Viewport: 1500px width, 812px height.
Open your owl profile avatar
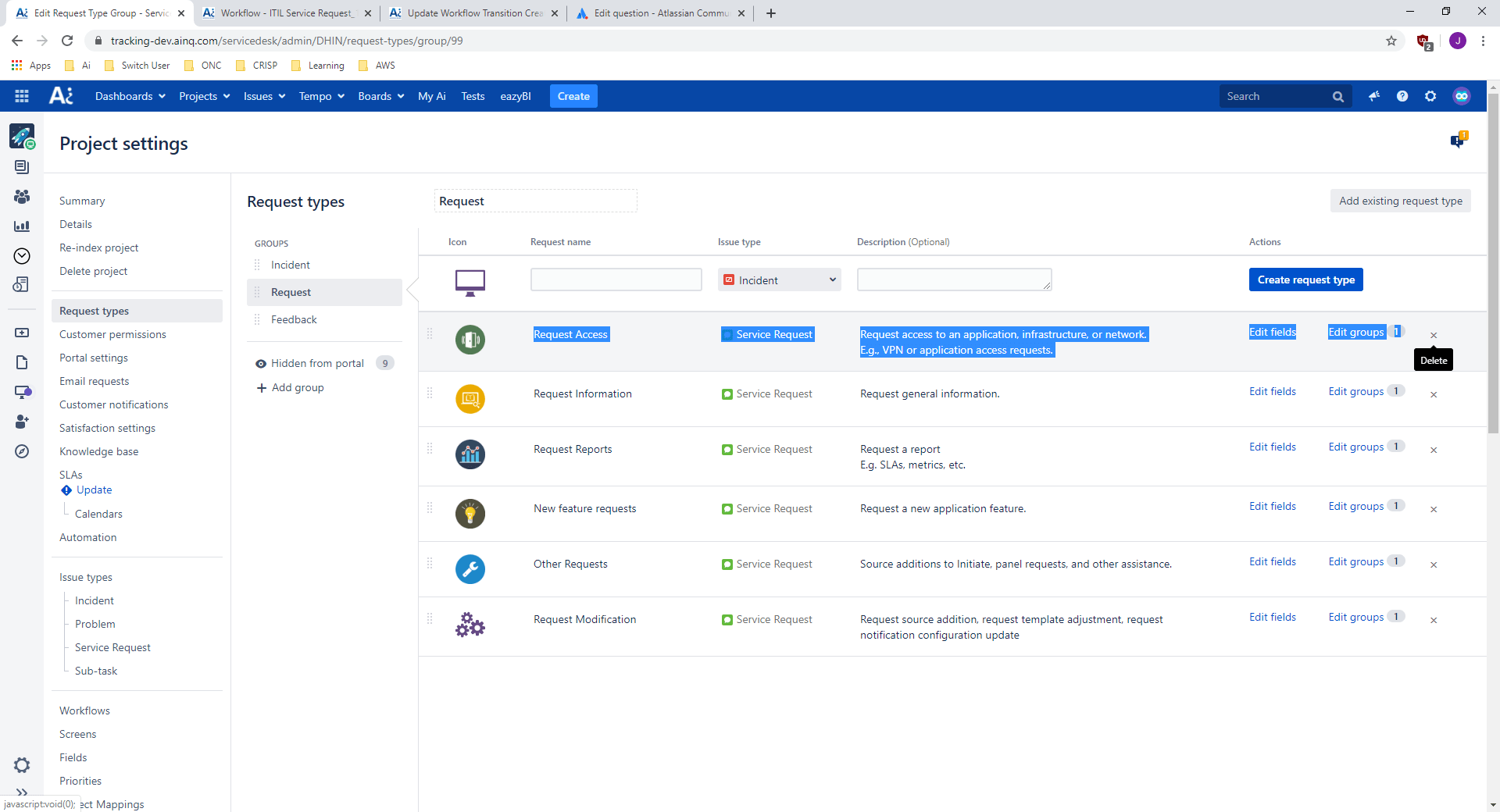coord(1462,95)
